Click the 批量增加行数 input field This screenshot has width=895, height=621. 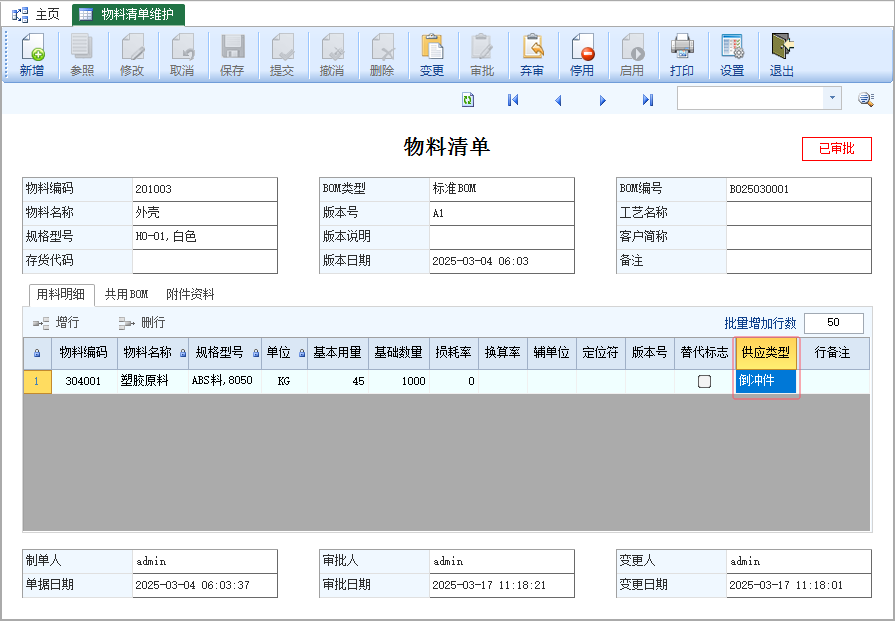[x=833, y=323]
